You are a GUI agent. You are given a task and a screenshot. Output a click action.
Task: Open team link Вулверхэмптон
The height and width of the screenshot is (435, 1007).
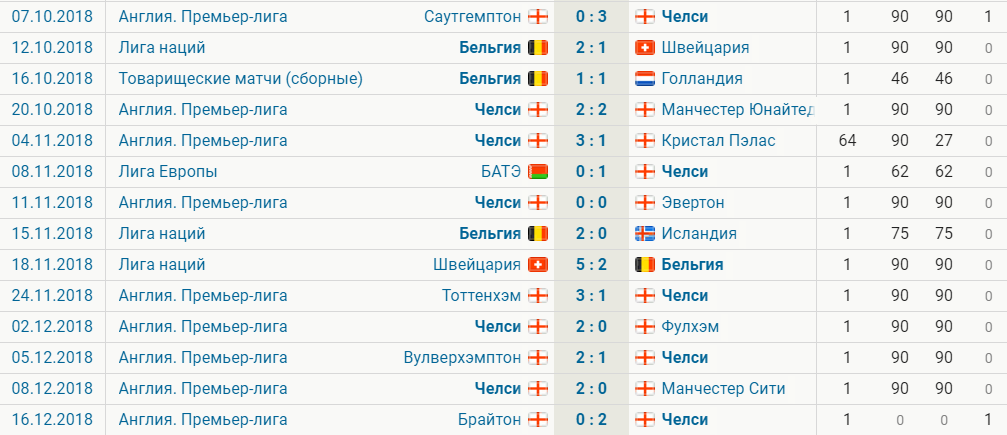[461, 357]
